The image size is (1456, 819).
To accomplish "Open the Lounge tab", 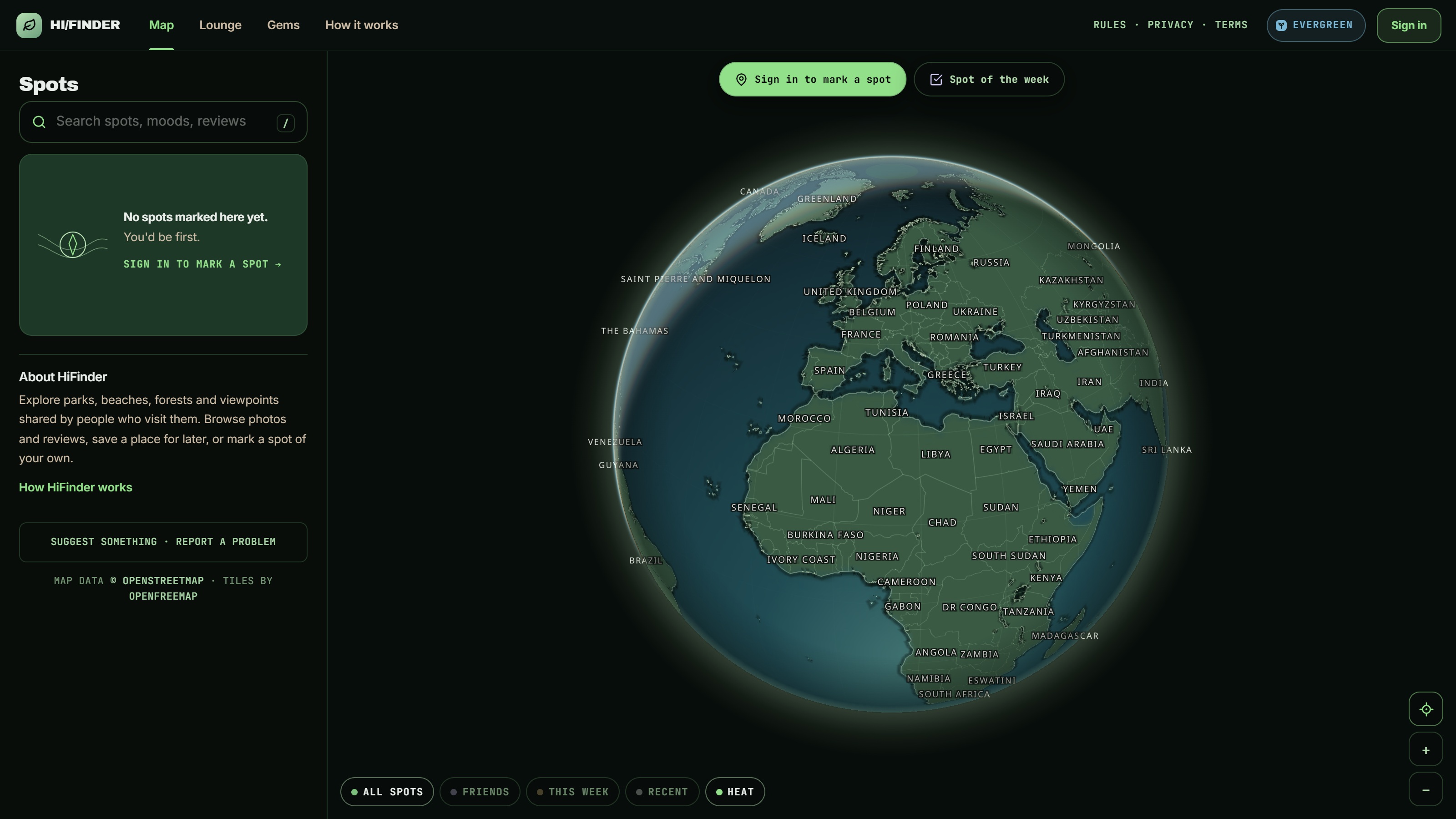I will [x=220, y=25].
